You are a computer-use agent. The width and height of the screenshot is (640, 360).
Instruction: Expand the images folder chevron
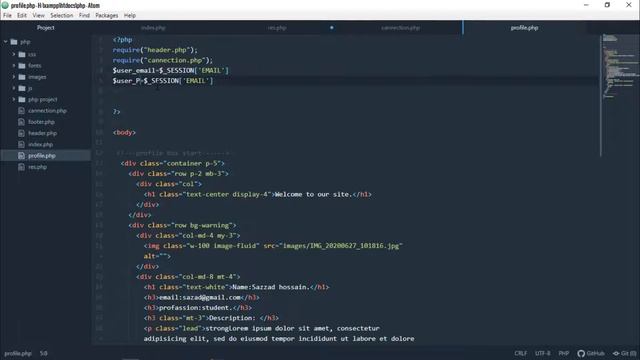click(x=13, y=77)
